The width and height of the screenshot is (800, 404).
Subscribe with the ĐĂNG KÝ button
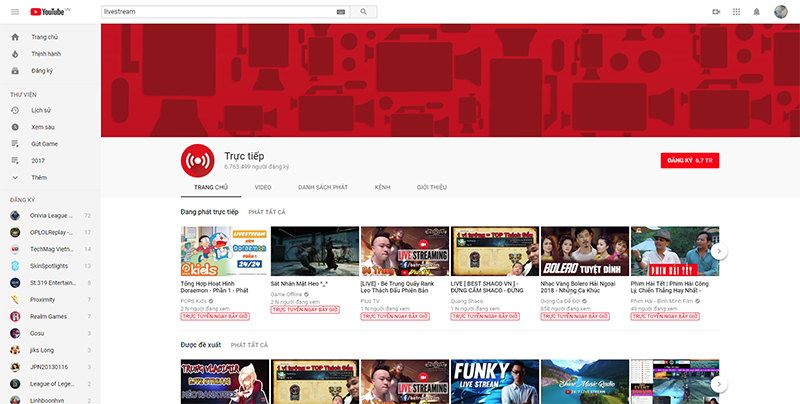coord(690,160)
